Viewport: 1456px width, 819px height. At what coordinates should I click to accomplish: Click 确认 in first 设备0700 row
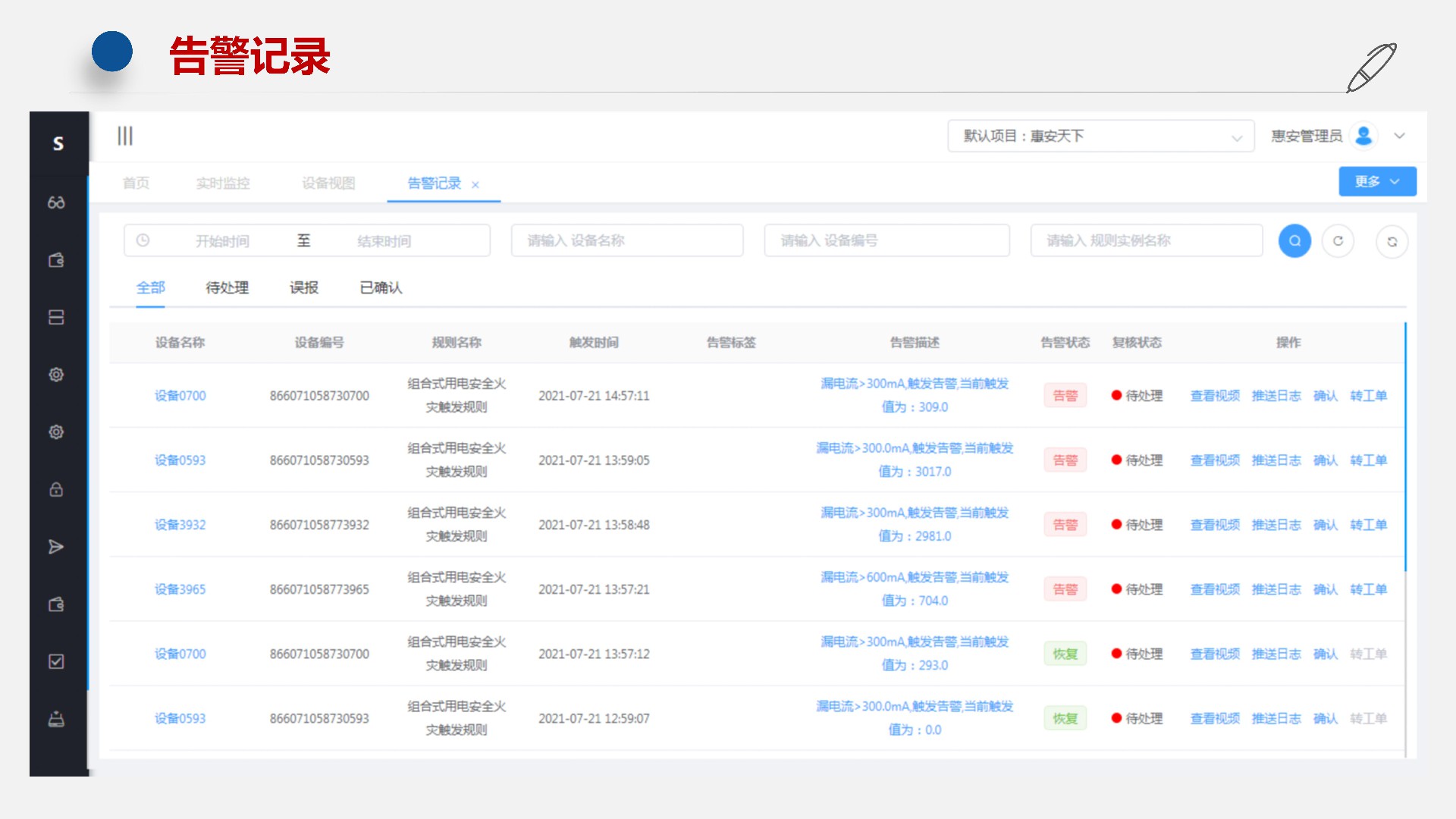1325,396
